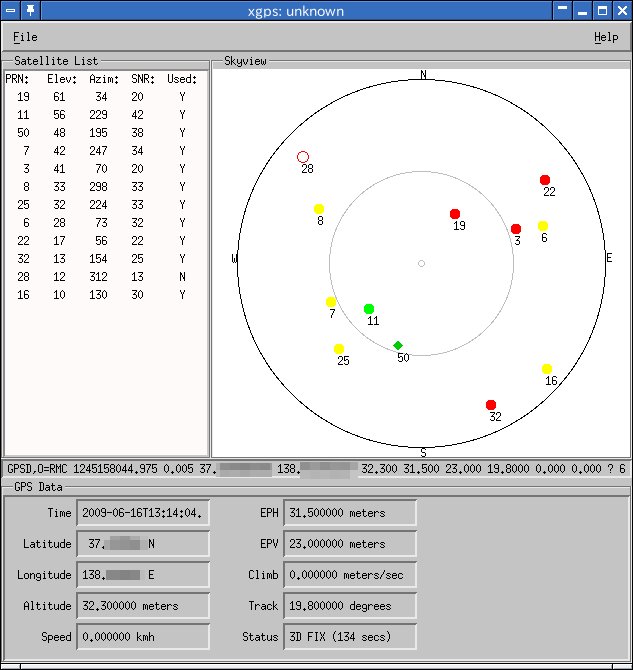Click the green diamond satellite 50 marker
Screen dimensions: 633x670
(x=398, y=345)
